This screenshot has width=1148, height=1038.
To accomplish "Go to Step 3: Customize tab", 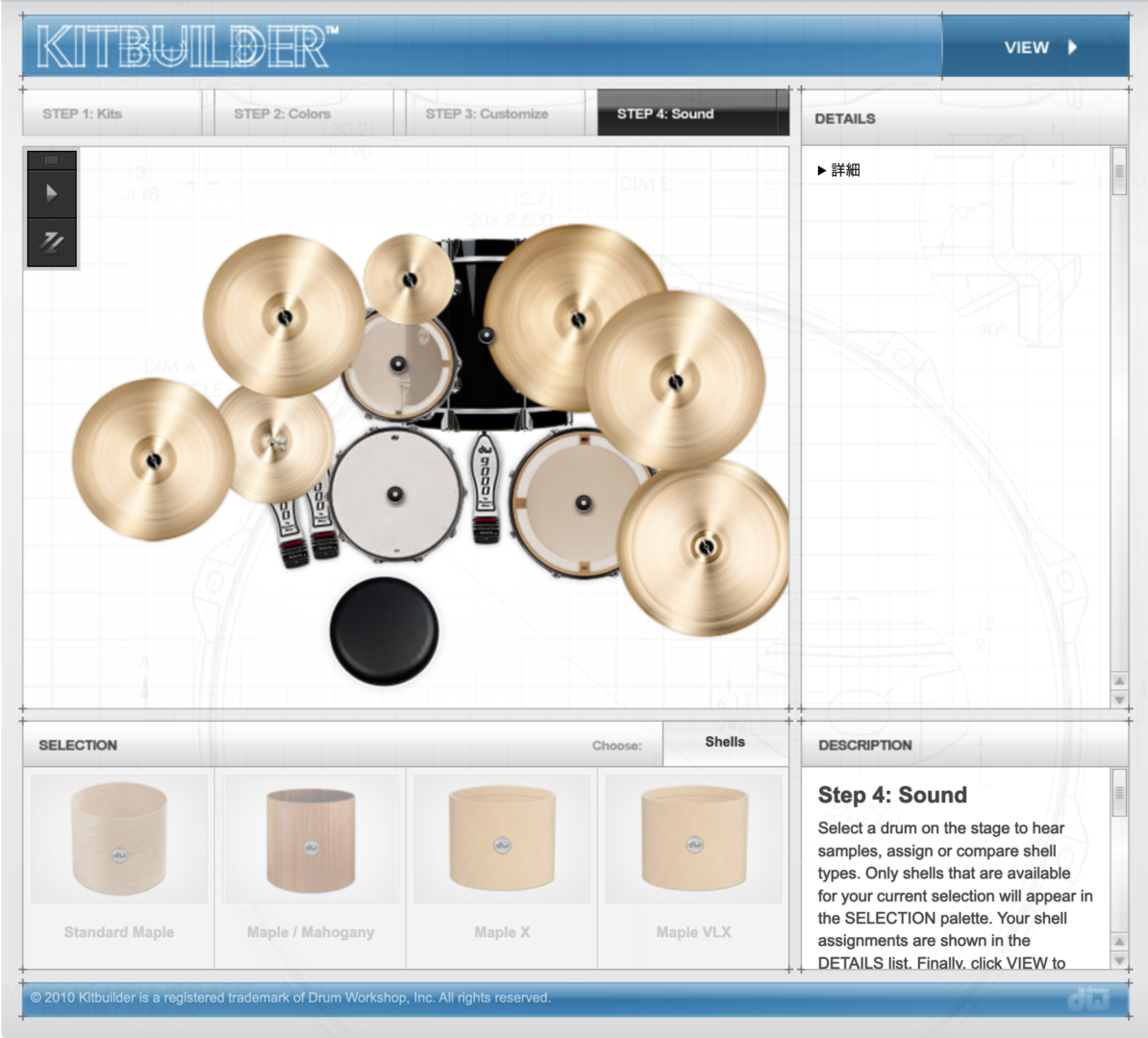I will pyautogui.click(x=496, y=113).
